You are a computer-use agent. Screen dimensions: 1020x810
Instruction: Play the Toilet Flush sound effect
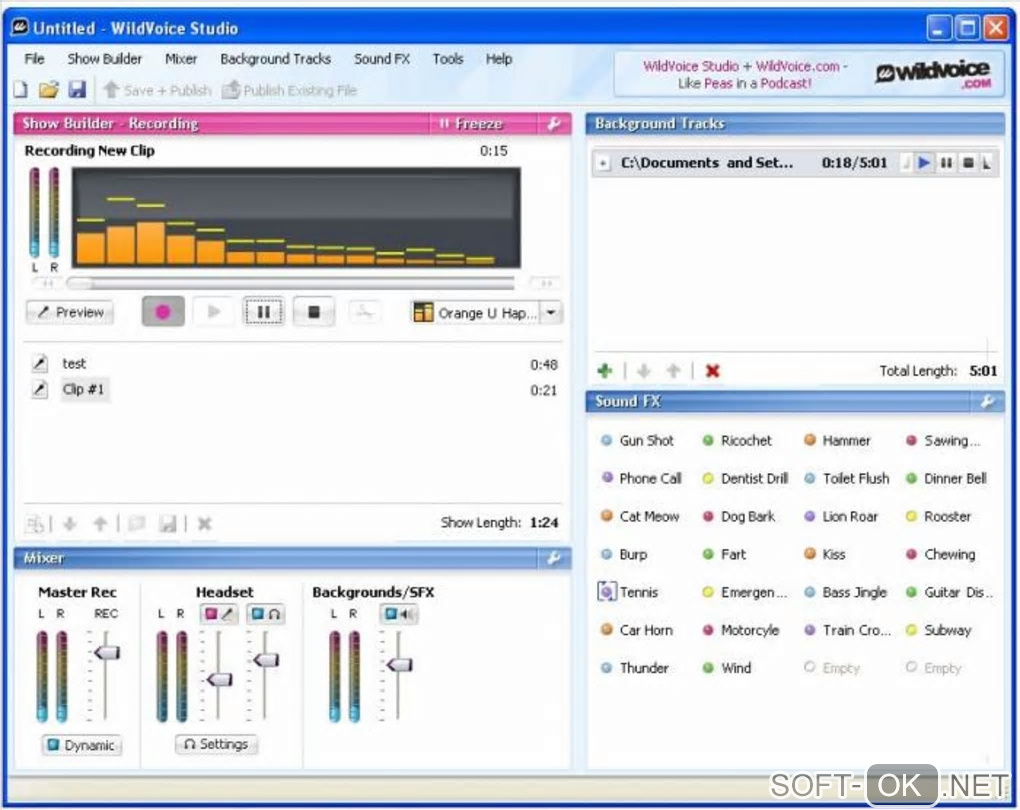click(x=847, y=479)
